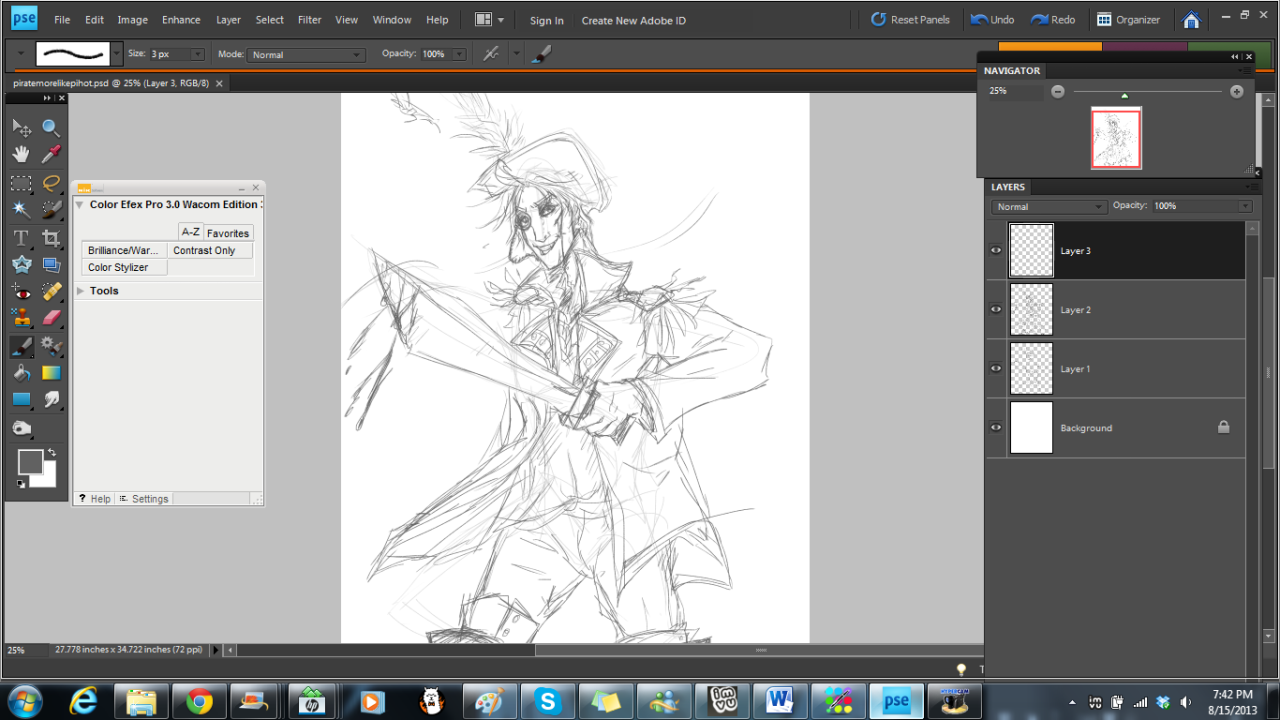This screenshot has width=1280, height=720.
Task: Open the workspace layout arrangement dropdown
Action: (489, 20)
